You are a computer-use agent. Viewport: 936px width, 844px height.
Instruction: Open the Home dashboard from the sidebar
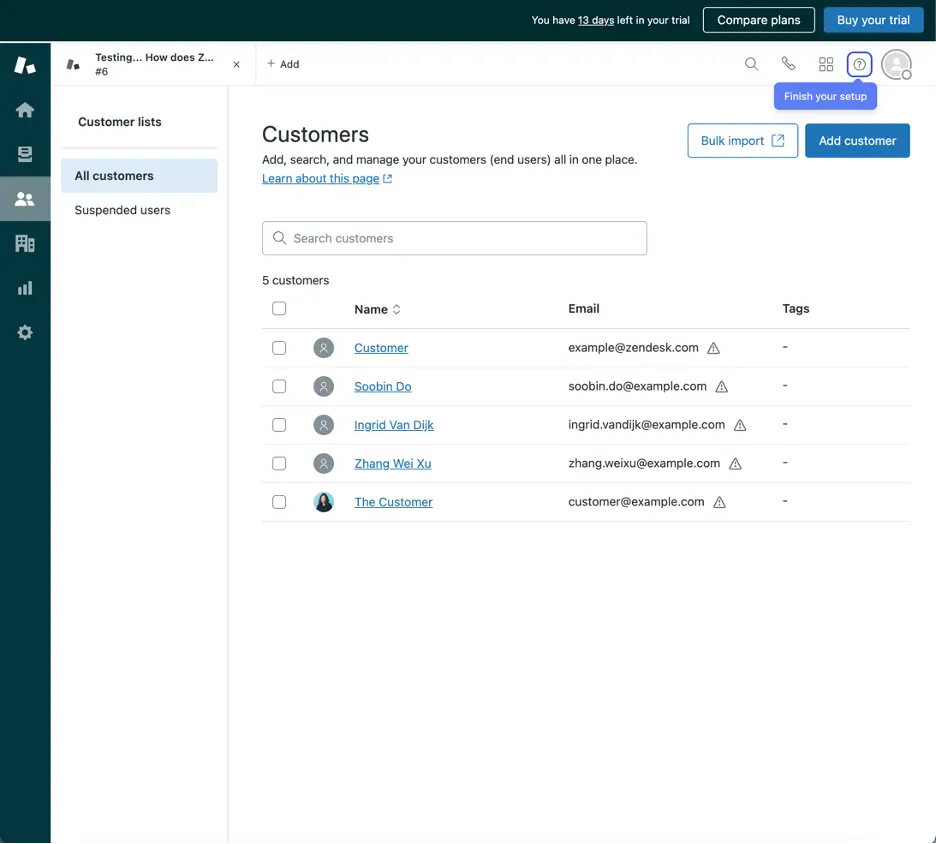tap(25, 109)
